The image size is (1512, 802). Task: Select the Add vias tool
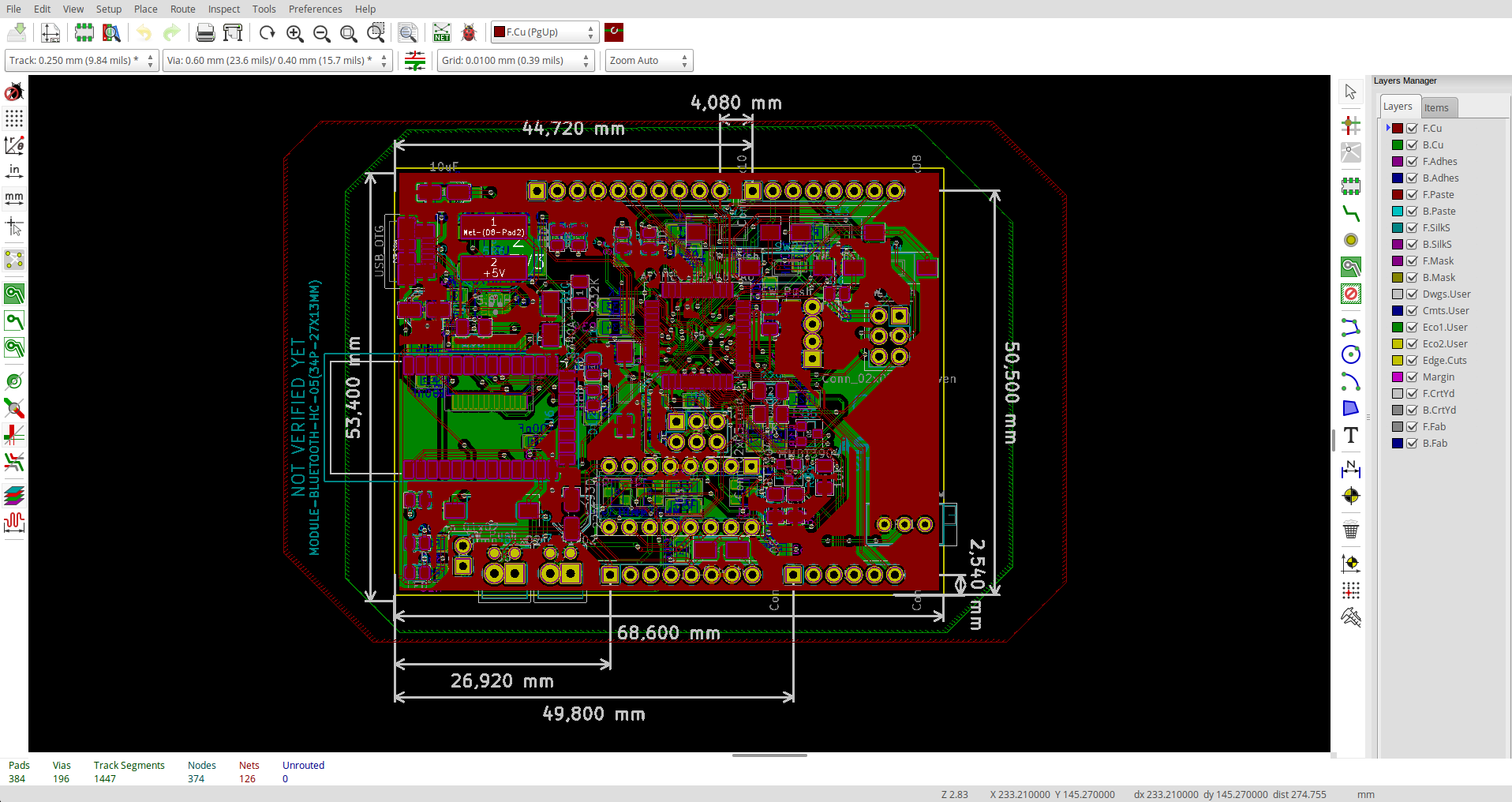click(1351, 240)
